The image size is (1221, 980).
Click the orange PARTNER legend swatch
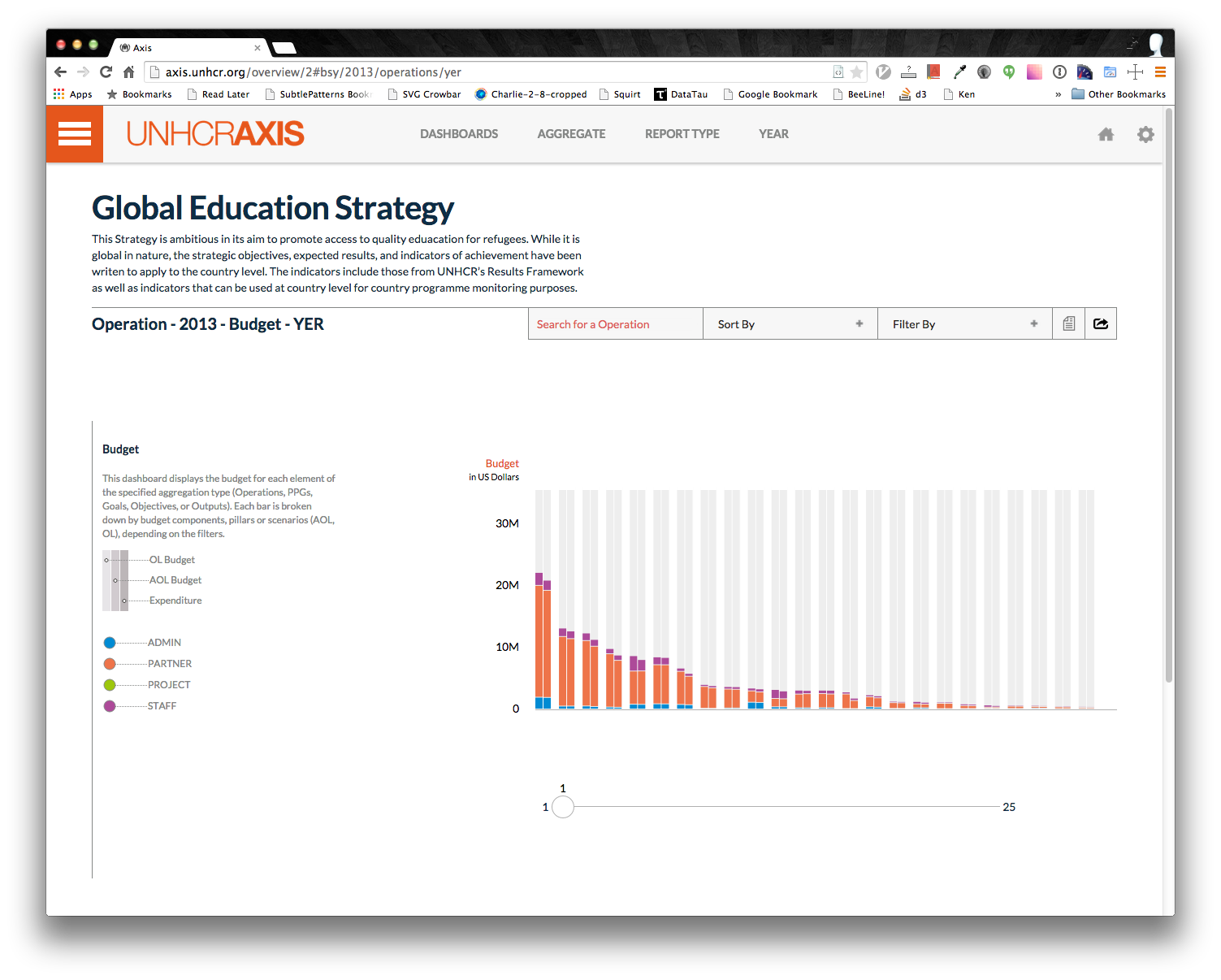(110, 664)
